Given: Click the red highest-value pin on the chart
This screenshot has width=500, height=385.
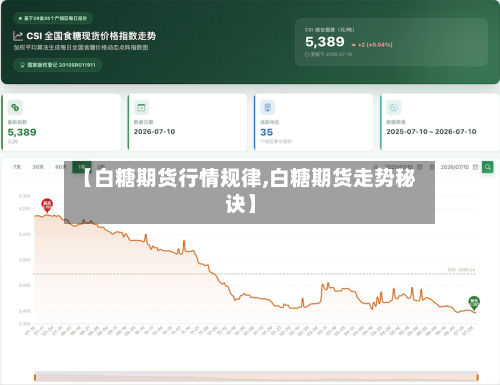Looking at the screenshot, I should point(47,205).
